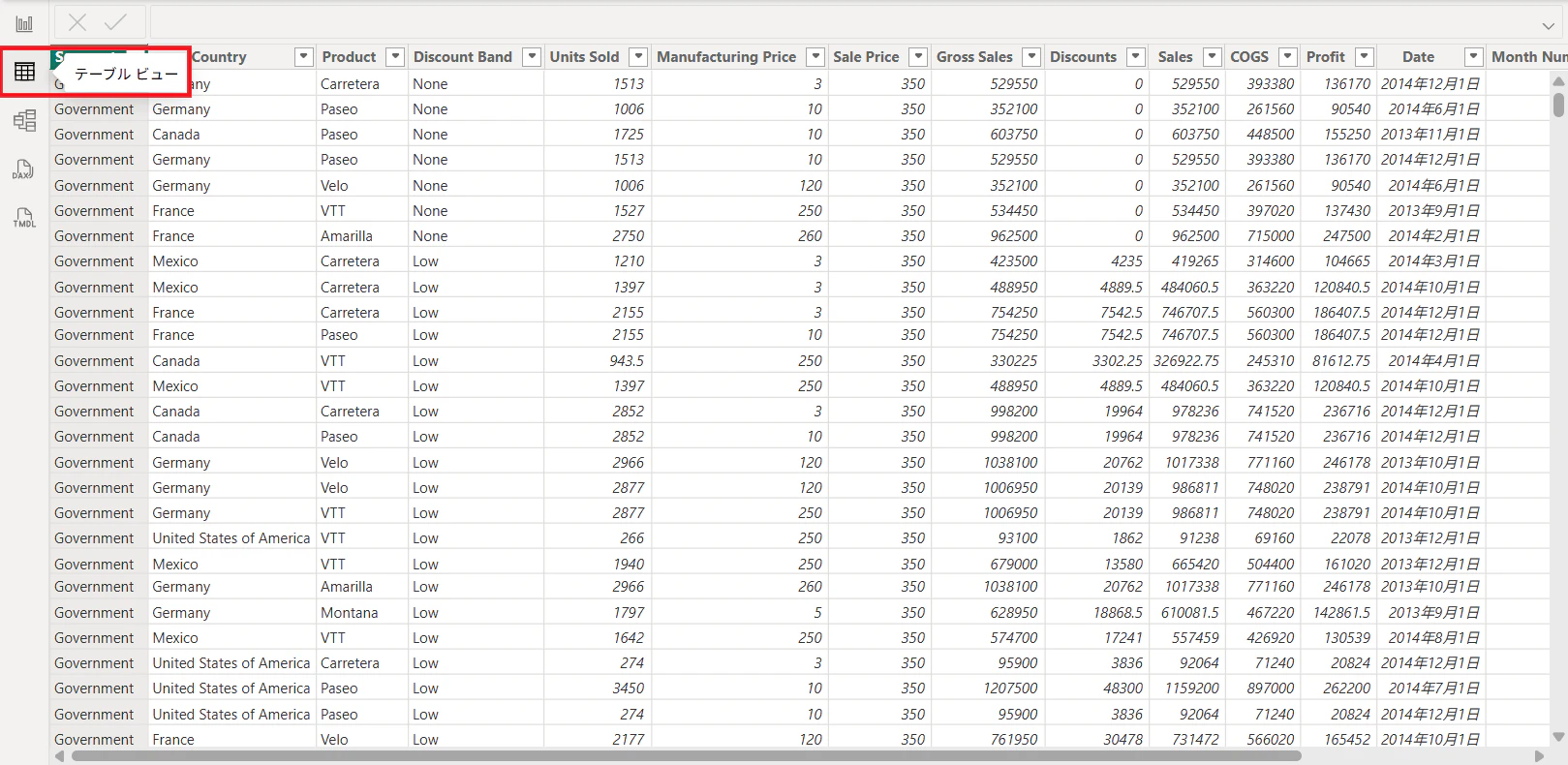1568x765 pixels.
Task: Open COGS column filter dropdown
Action: click(1288, 57)
